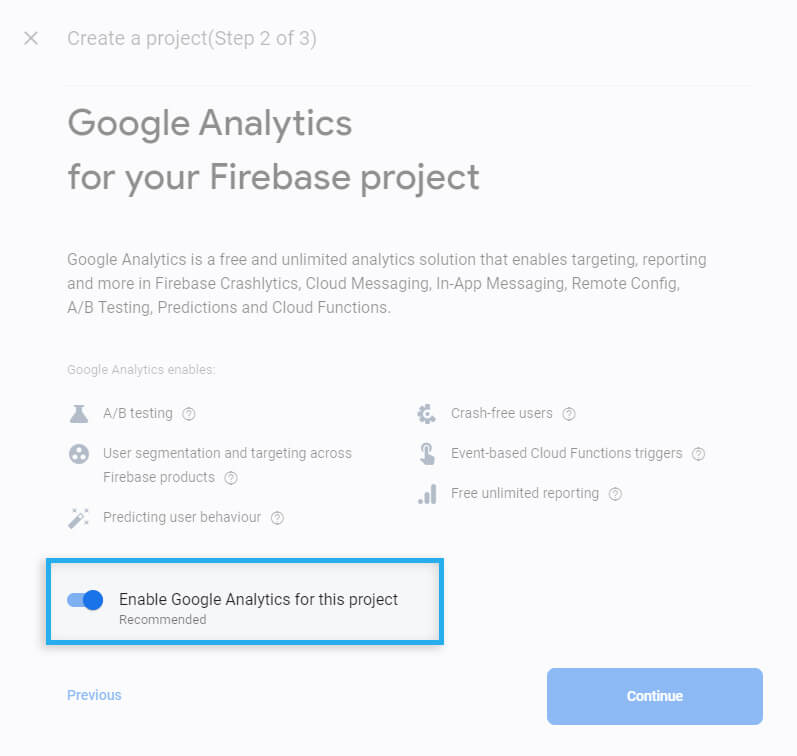This screenshot has height=756, width=797.
Task: Open help for Event-based Cloud Functions triggers
Action: (x=698, y=454)
